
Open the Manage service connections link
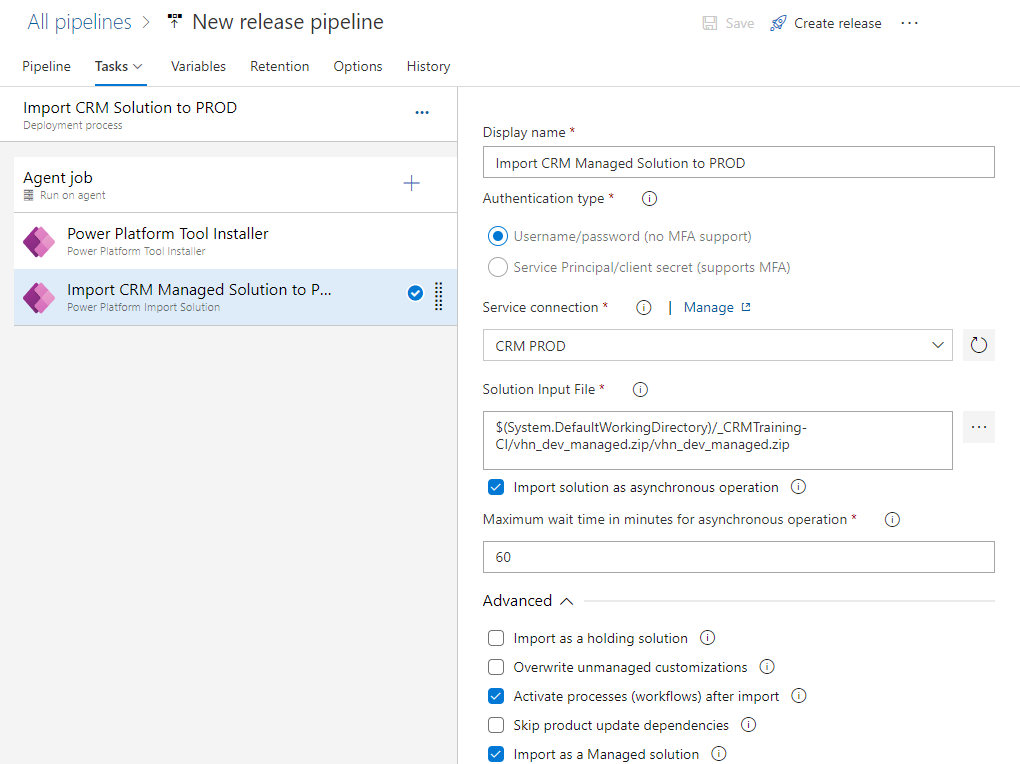[x=716, y=307]
